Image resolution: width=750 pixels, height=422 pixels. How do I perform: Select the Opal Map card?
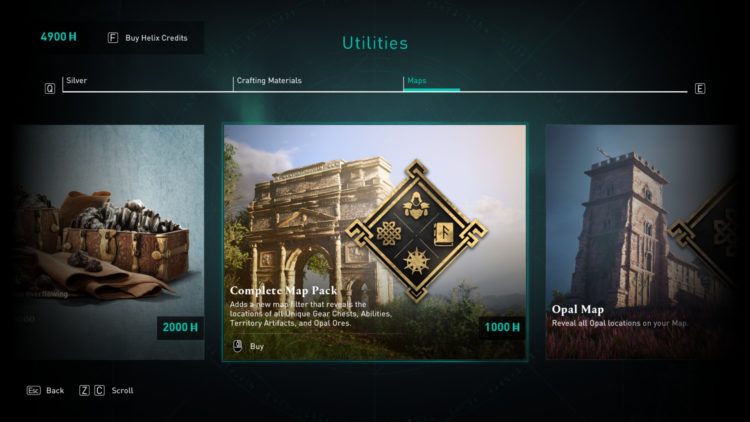tap(641, 242)
